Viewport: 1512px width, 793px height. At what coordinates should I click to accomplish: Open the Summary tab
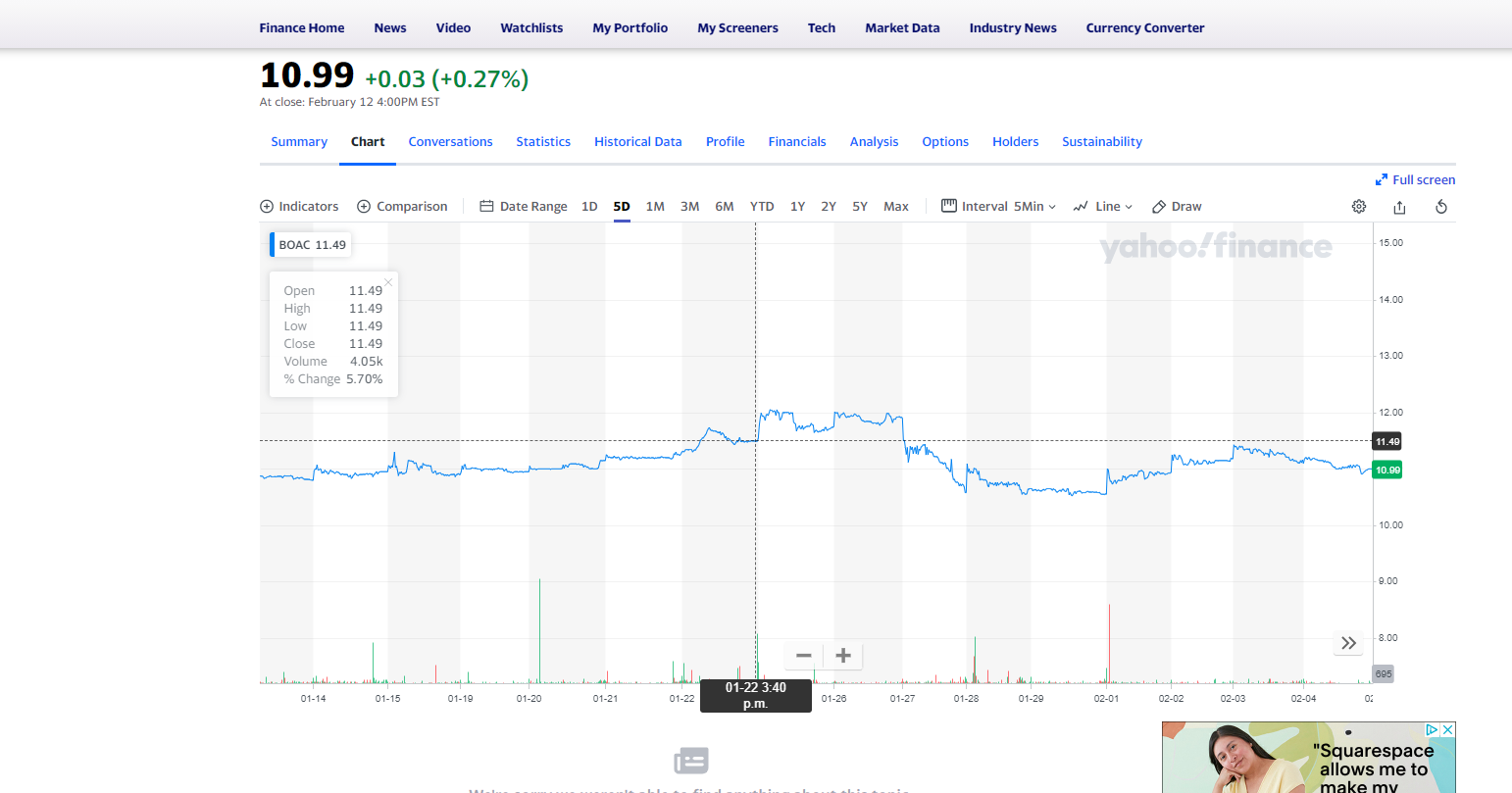tap(299, 142)
